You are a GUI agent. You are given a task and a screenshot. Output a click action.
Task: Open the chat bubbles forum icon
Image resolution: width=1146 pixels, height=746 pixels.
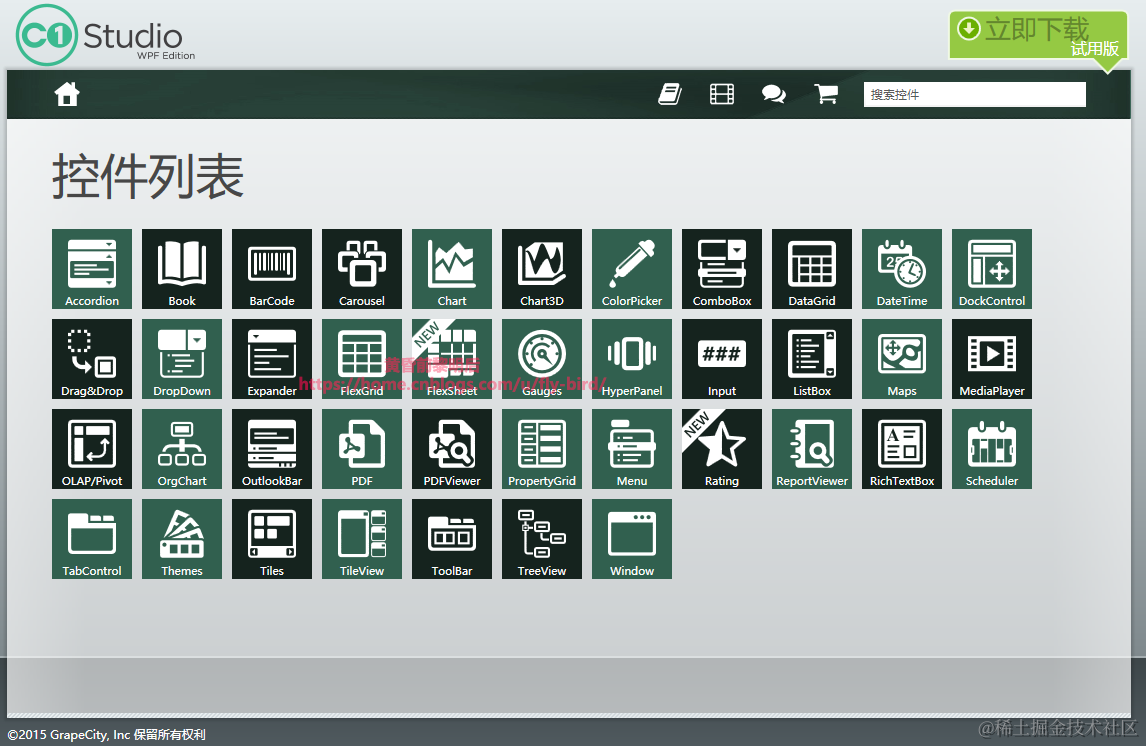[x=774, y=94]
